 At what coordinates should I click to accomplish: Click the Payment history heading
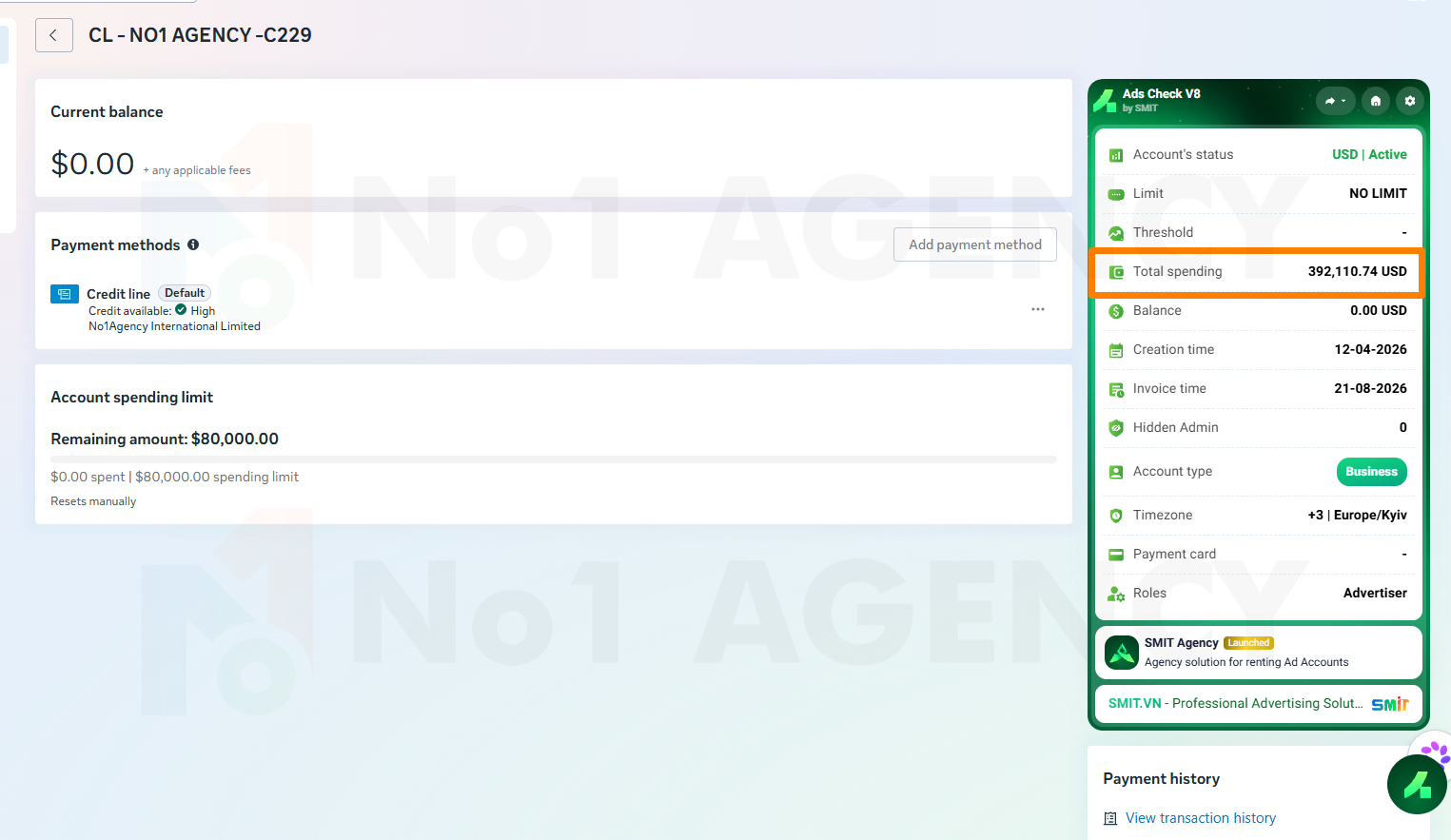[1162, 778]
